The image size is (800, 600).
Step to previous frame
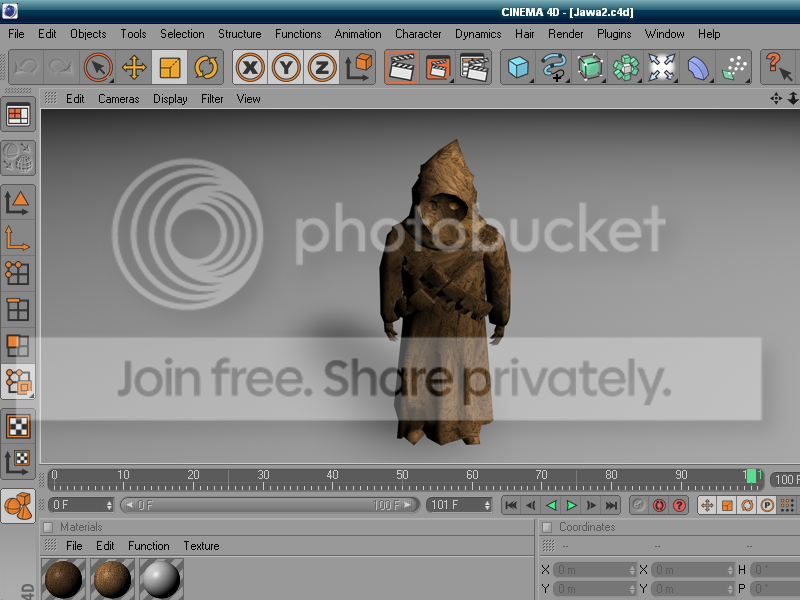pyautogui.click(x=531, y=505)
